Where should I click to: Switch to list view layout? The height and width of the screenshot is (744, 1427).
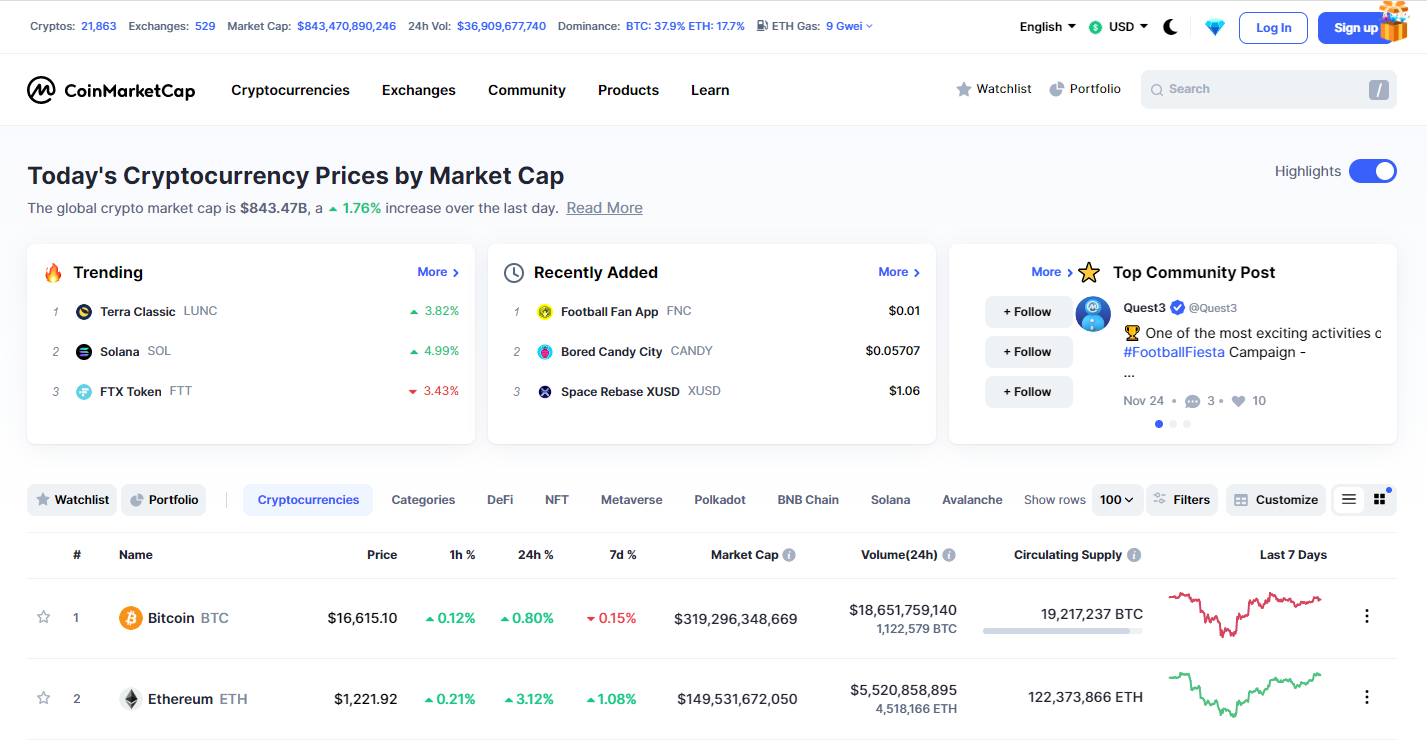click(1349, 499)
